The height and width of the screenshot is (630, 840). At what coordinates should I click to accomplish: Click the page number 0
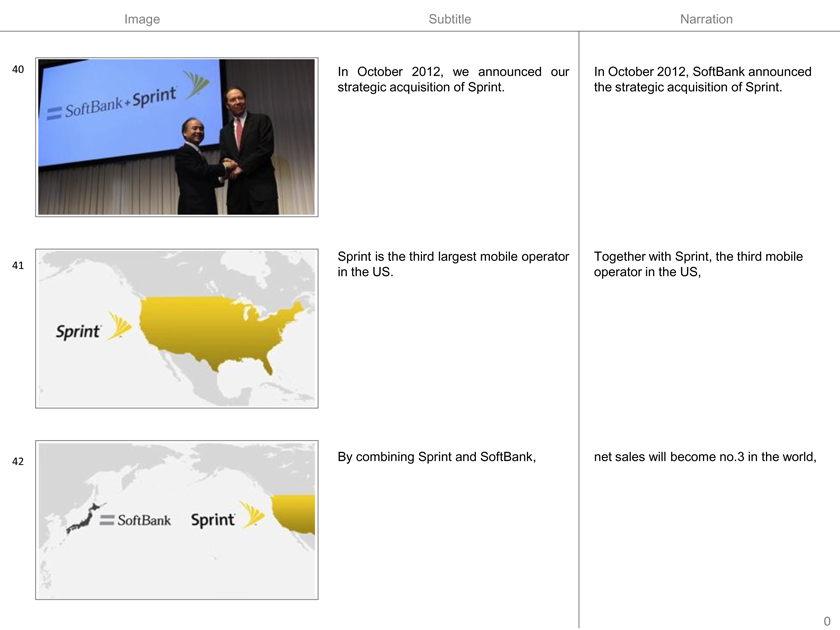pos(827,621)
